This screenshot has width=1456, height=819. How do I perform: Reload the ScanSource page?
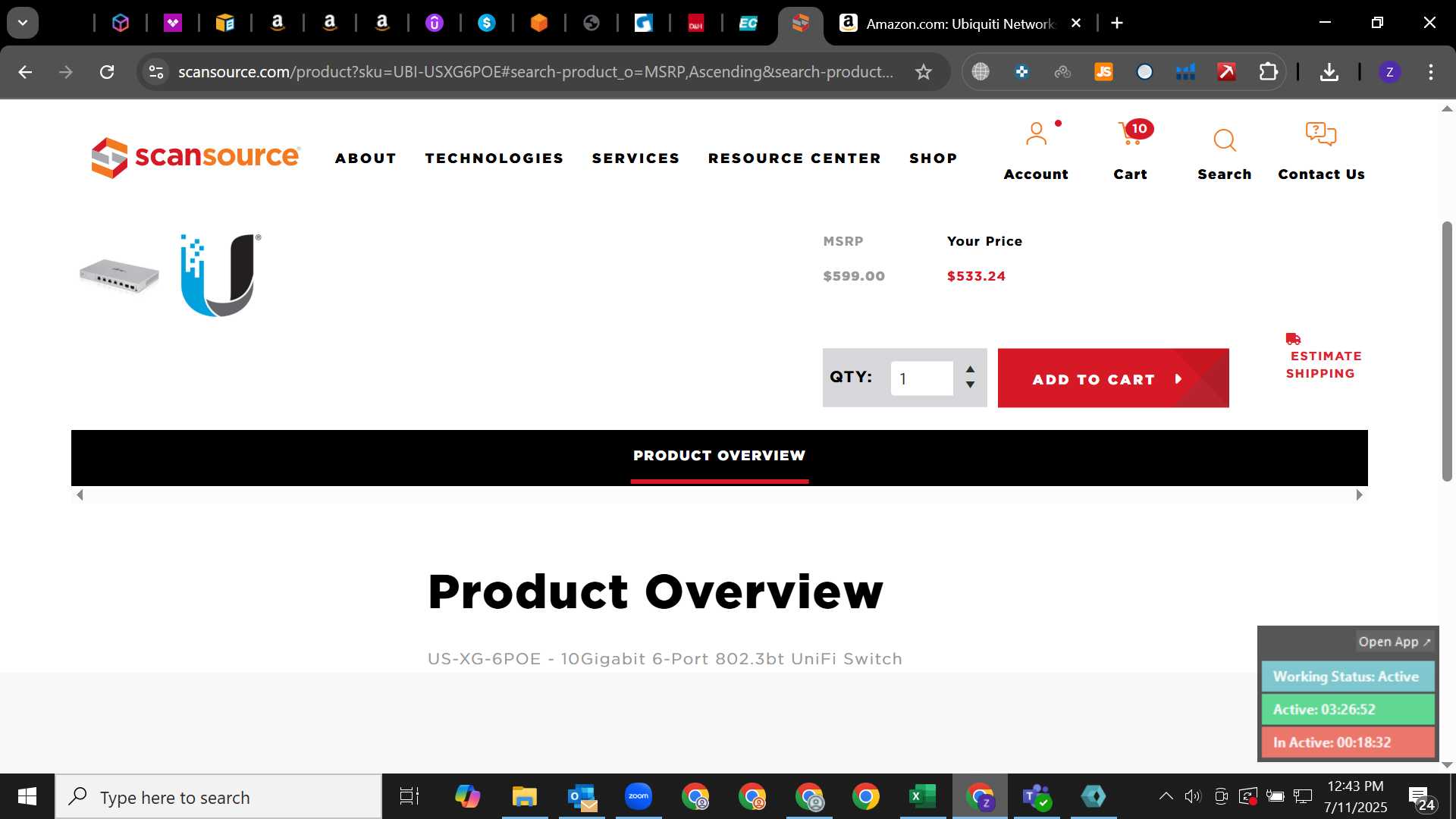click(x=107, y=72)
